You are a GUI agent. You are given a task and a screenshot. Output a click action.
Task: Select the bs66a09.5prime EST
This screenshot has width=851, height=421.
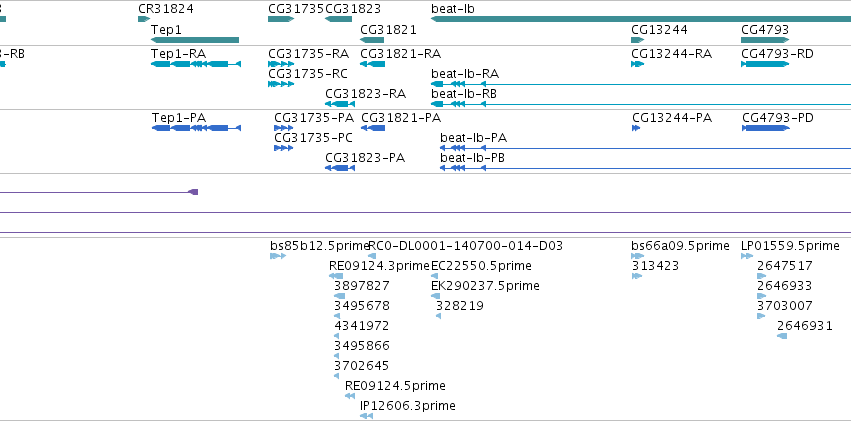(638, 256)
